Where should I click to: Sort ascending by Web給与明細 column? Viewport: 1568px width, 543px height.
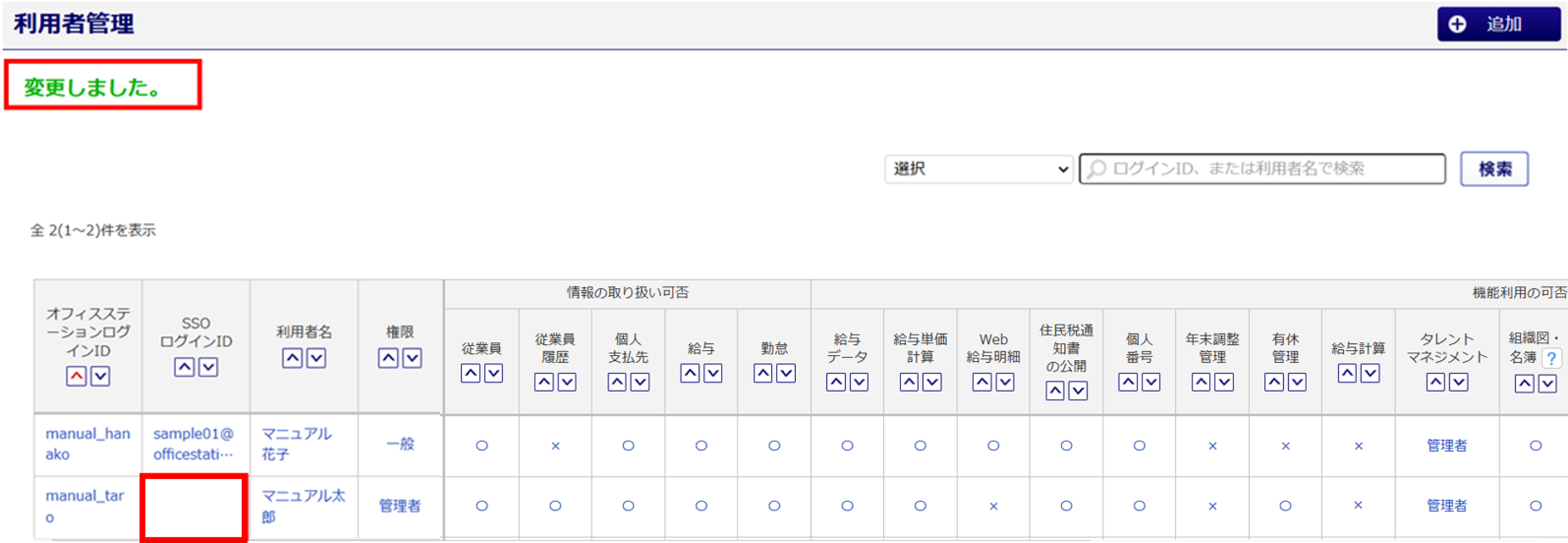982,382
